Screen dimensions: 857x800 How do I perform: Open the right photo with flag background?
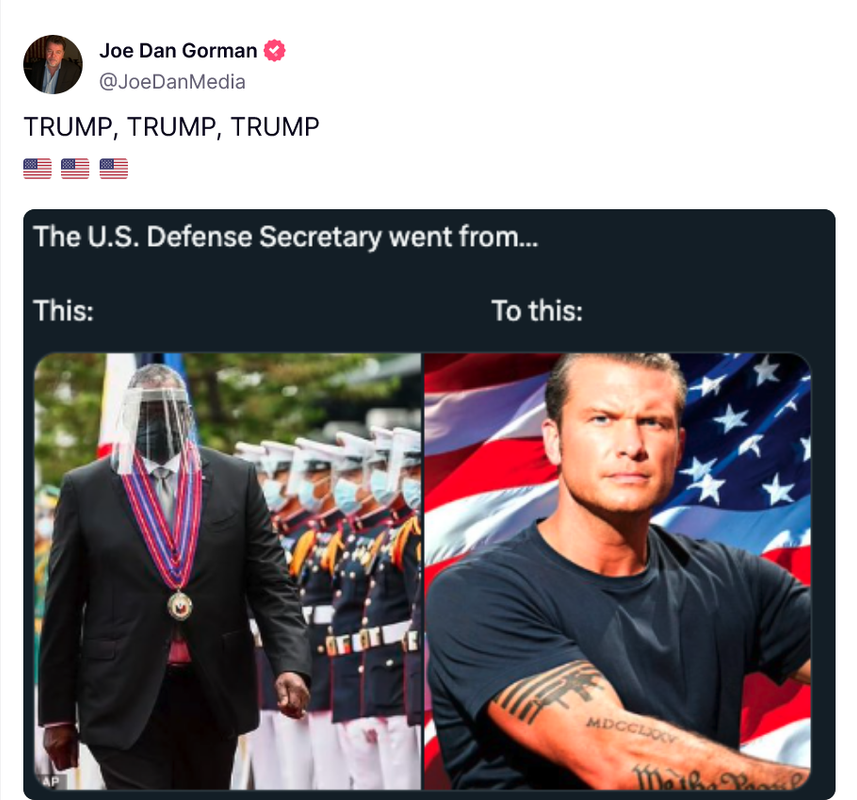[618, 571]
